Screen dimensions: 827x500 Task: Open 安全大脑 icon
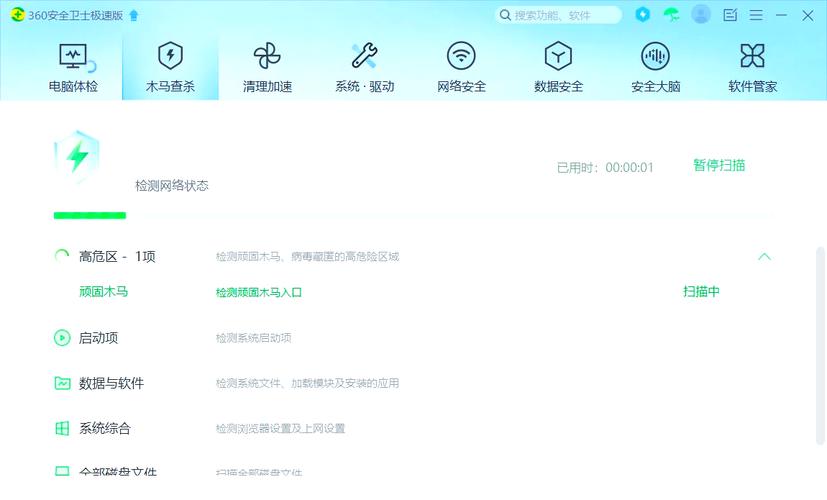pos(655,56)
